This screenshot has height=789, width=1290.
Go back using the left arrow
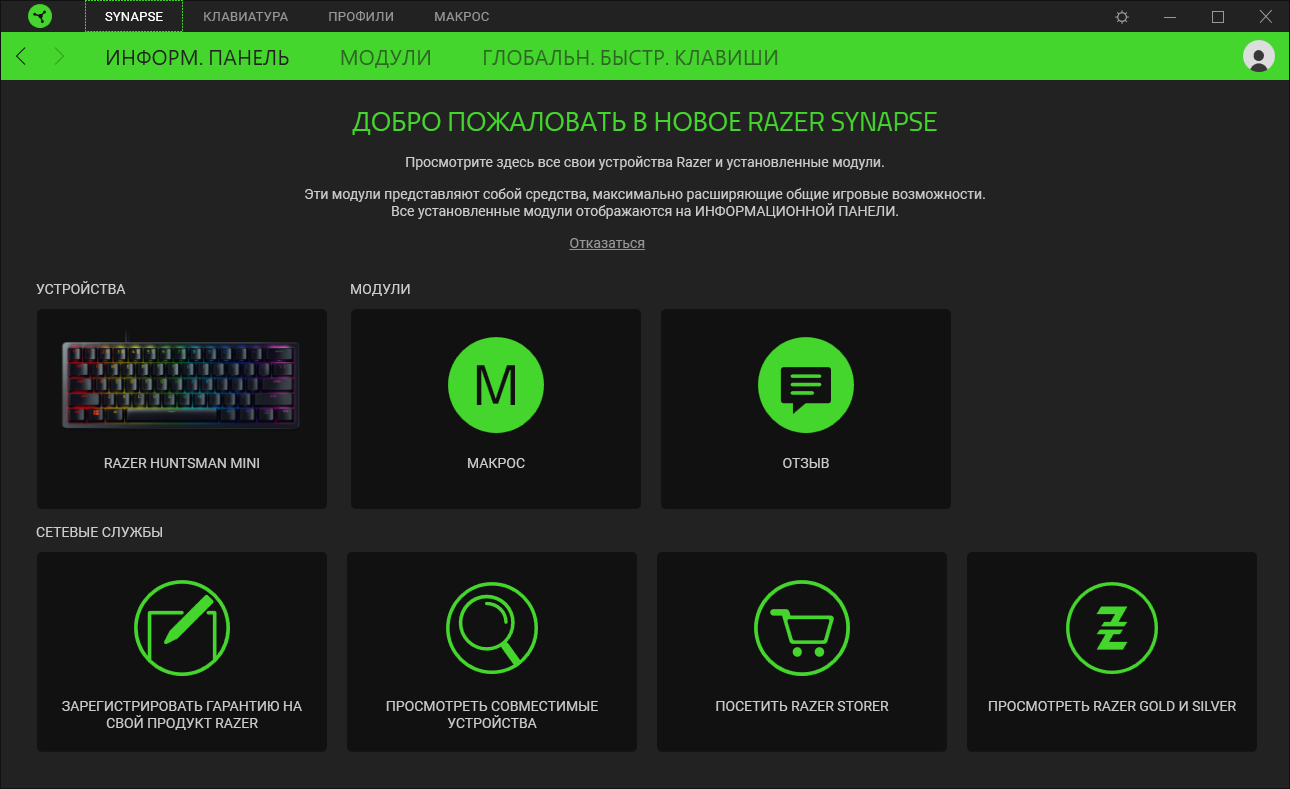[x=22, y=57]
